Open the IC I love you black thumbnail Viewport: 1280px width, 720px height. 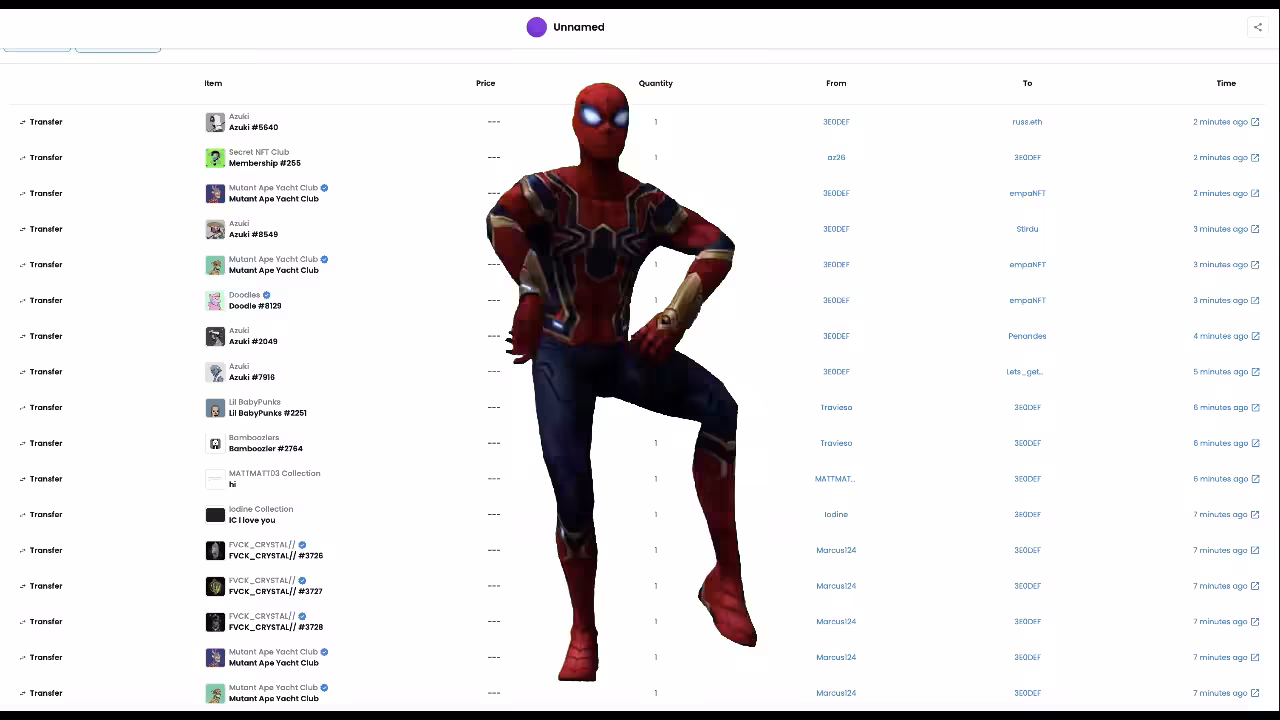(x=215, y=515)
